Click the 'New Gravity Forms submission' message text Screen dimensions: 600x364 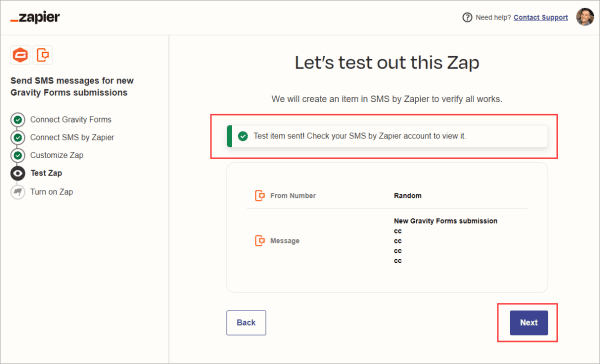pos(445,221)
